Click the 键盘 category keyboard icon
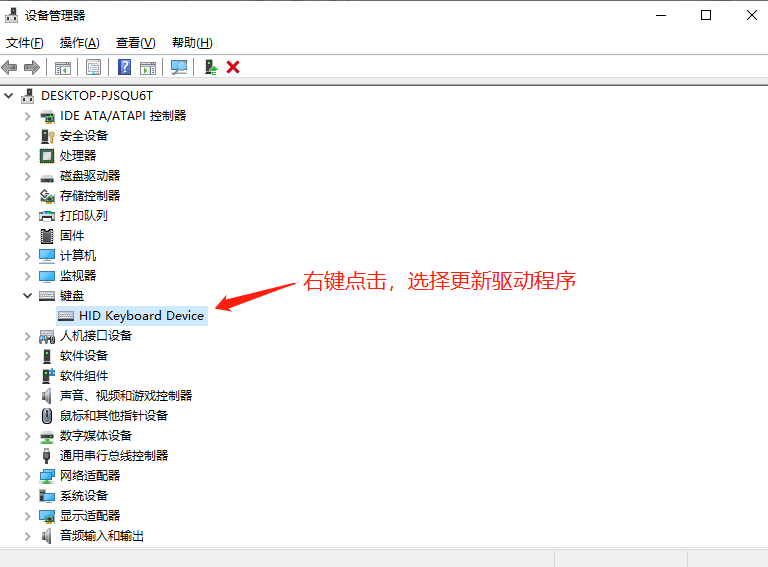 [47, 296]
